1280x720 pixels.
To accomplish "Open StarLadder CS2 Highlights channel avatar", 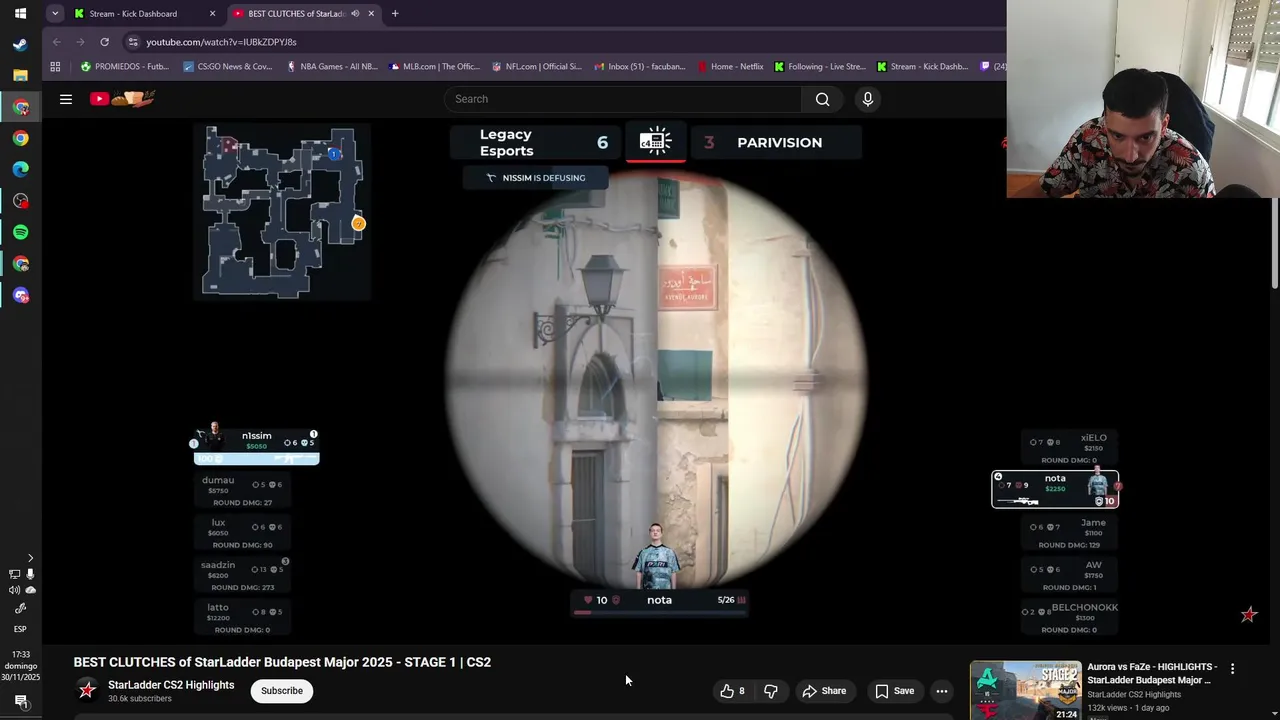I will click(x=87, y=690).
